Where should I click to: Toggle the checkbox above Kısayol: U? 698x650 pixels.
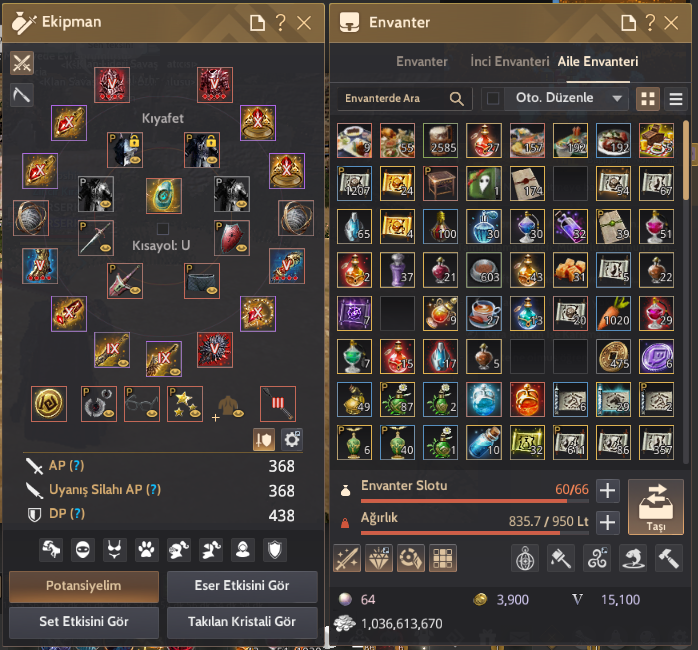[163, 229]
